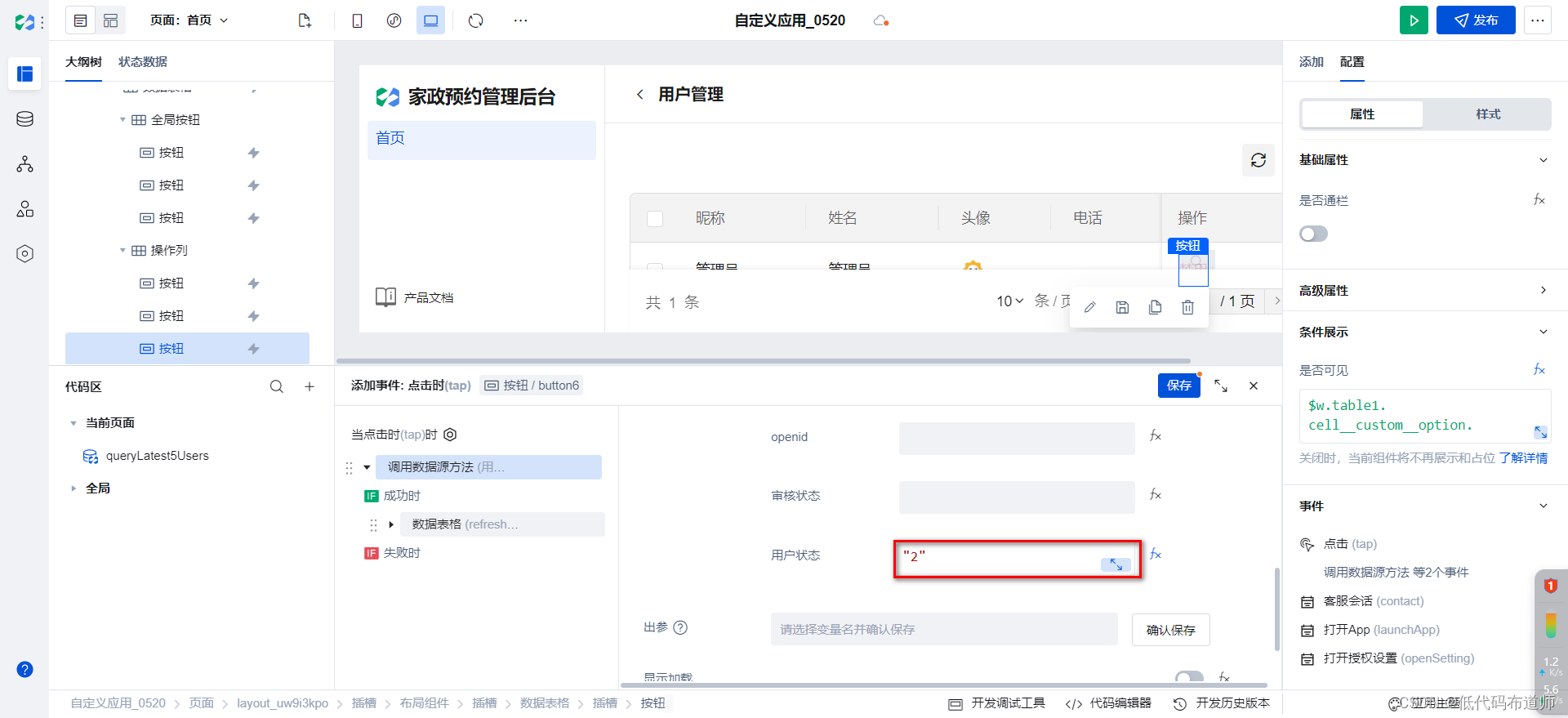
Task: Select the 属性 tab
Action: click(x=1362, y=114)
